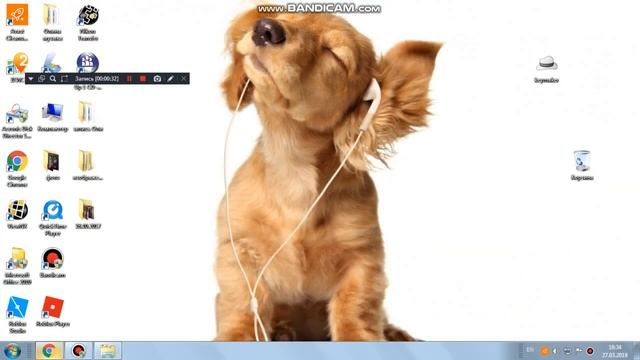Take a screenshot with Bandicam camera icon

[157, 79]
